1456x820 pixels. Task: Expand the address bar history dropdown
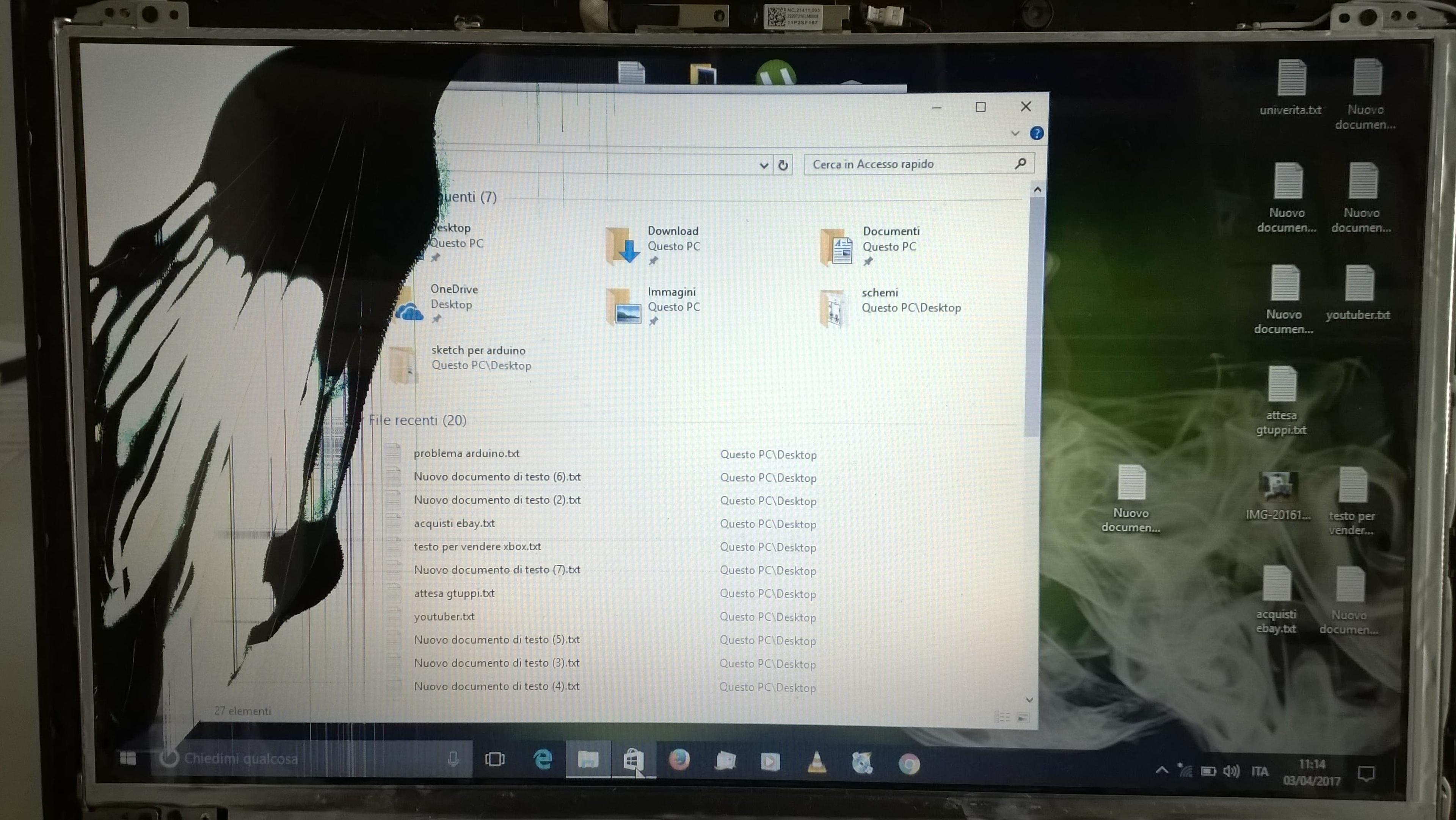pyautogui.click(x=764, y=165)
